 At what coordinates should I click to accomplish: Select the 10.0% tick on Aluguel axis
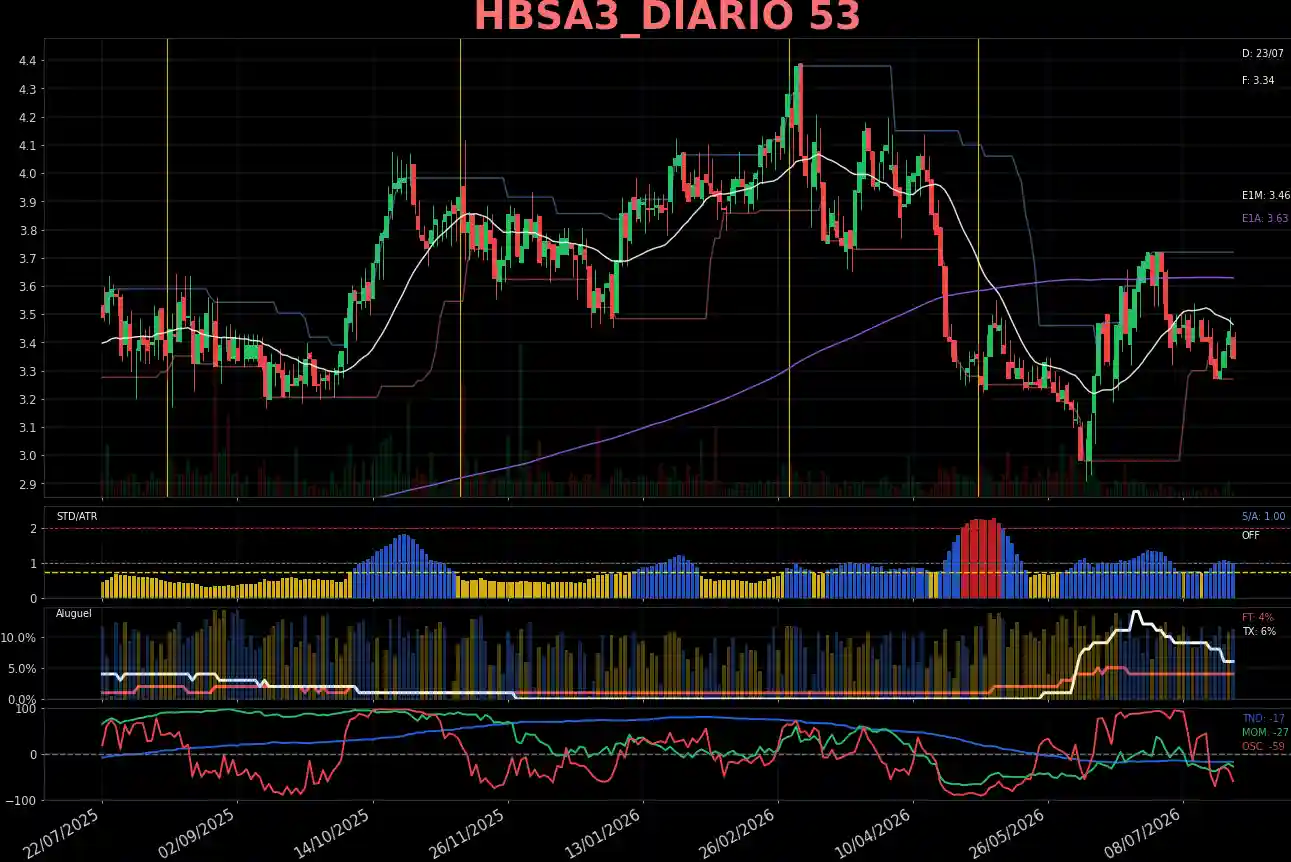tap(20, 638)
